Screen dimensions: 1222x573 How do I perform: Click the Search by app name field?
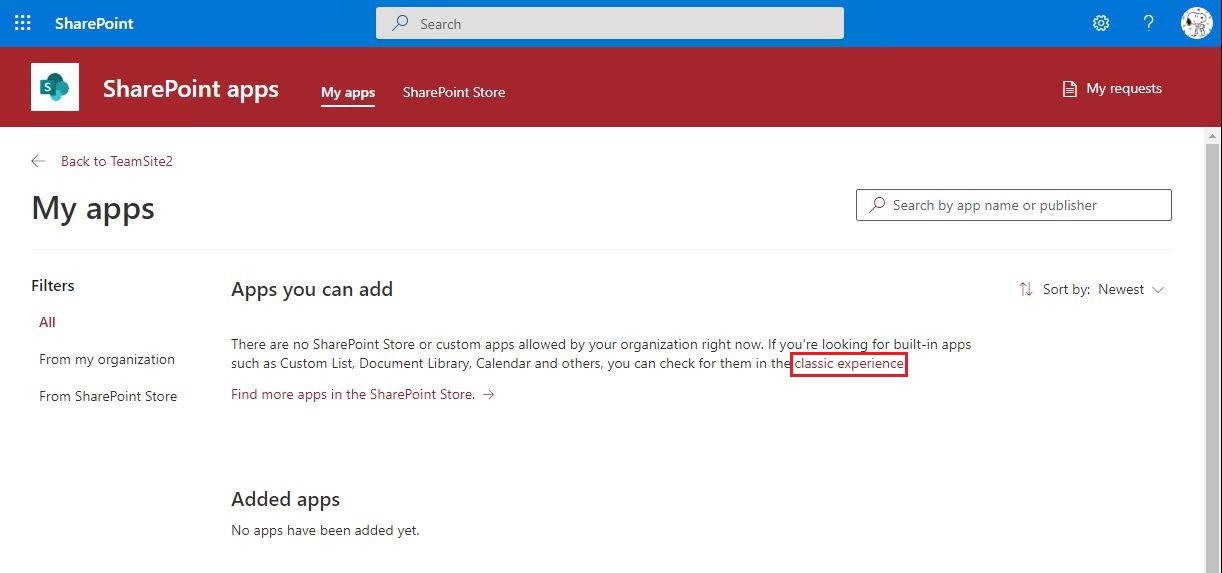[x=1014, y=205]
